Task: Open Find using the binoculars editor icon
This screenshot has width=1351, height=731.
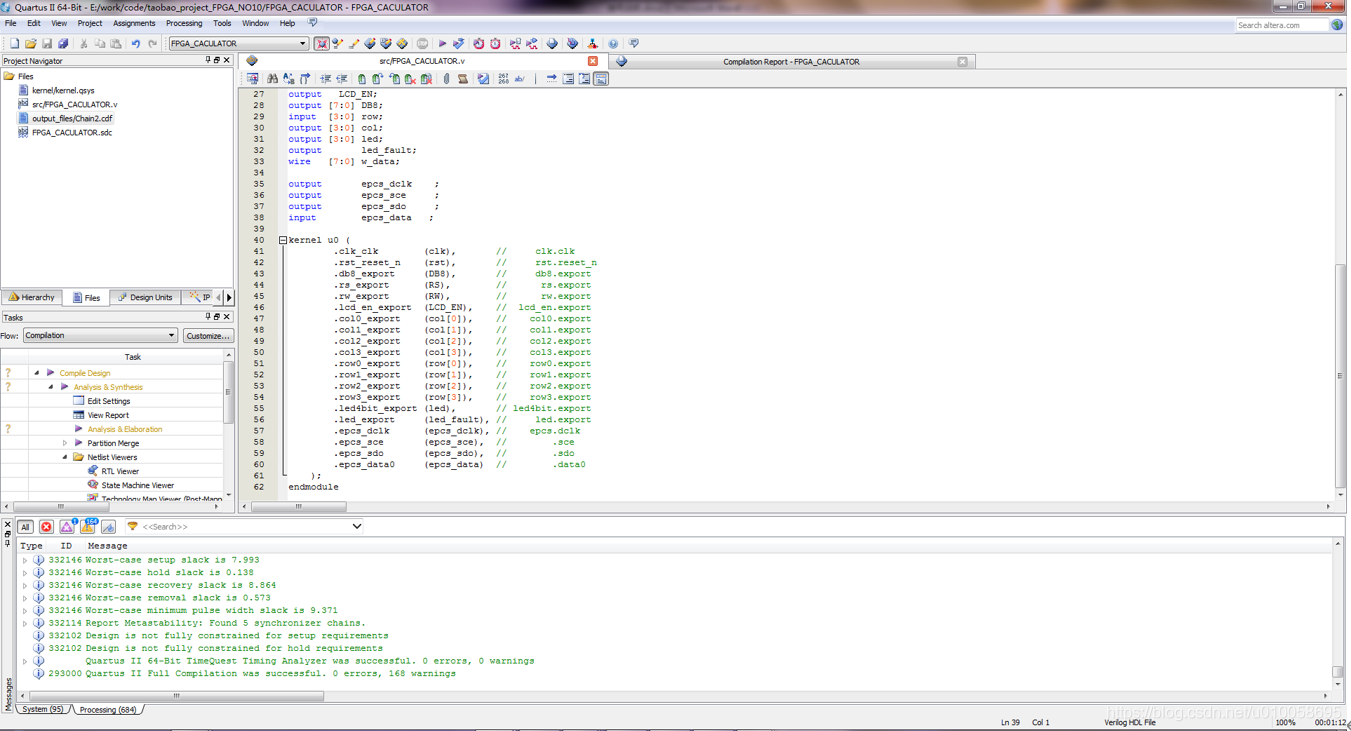Action: 271,79
